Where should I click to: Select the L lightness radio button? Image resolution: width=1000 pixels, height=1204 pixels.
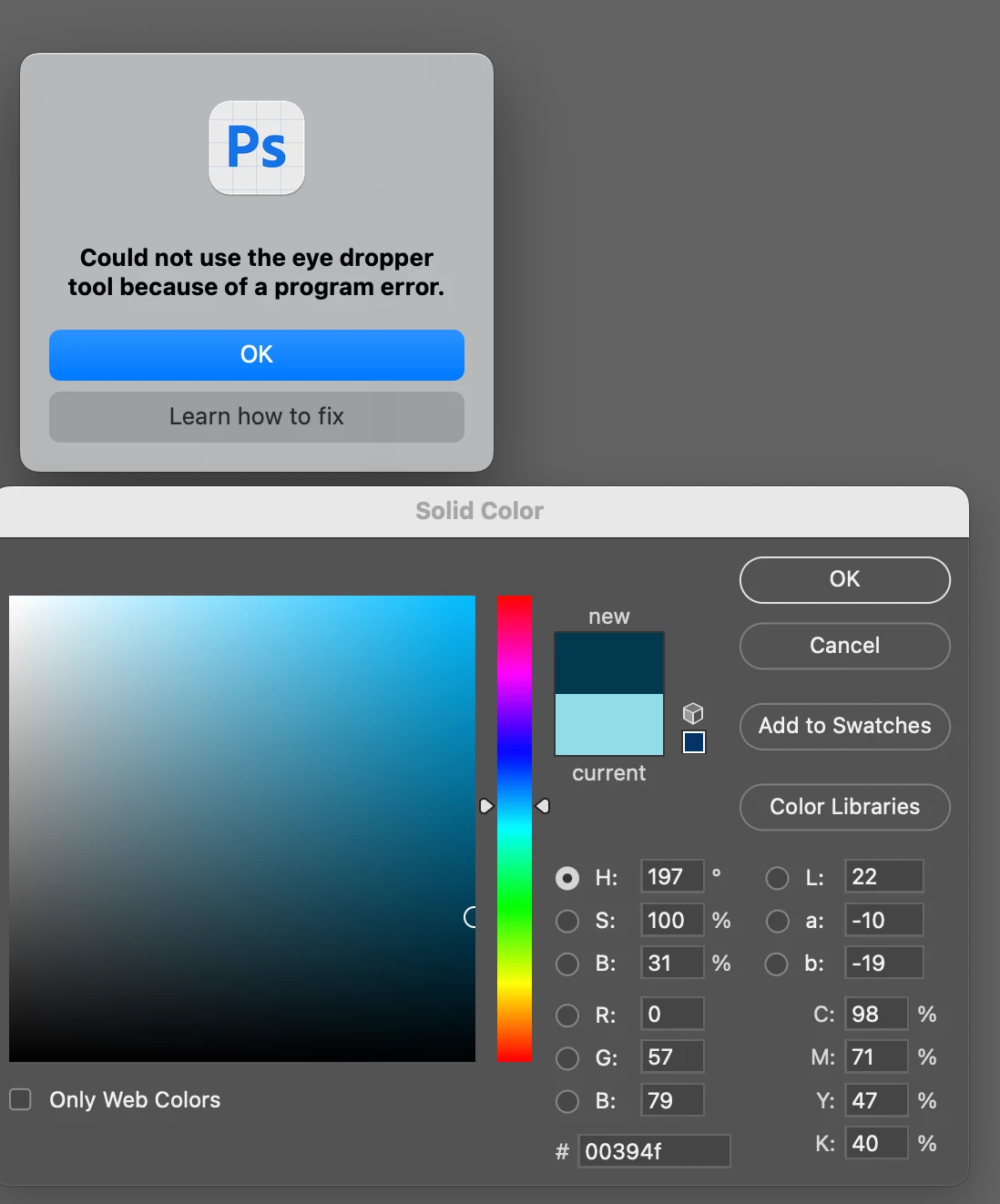pos(777,878)
